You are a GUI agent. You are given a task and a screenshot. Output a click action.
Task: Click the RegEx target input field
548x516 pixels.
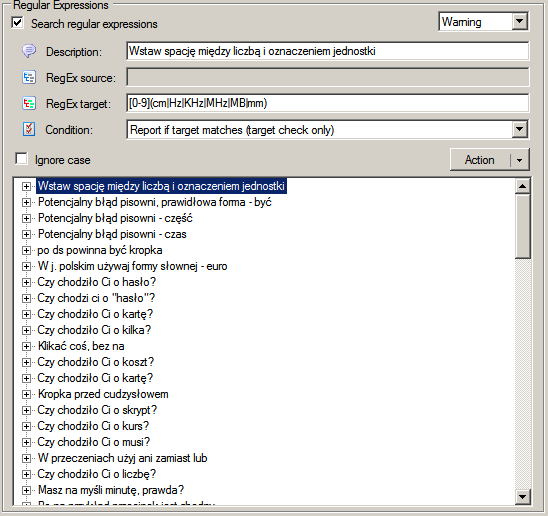(327, 103)
